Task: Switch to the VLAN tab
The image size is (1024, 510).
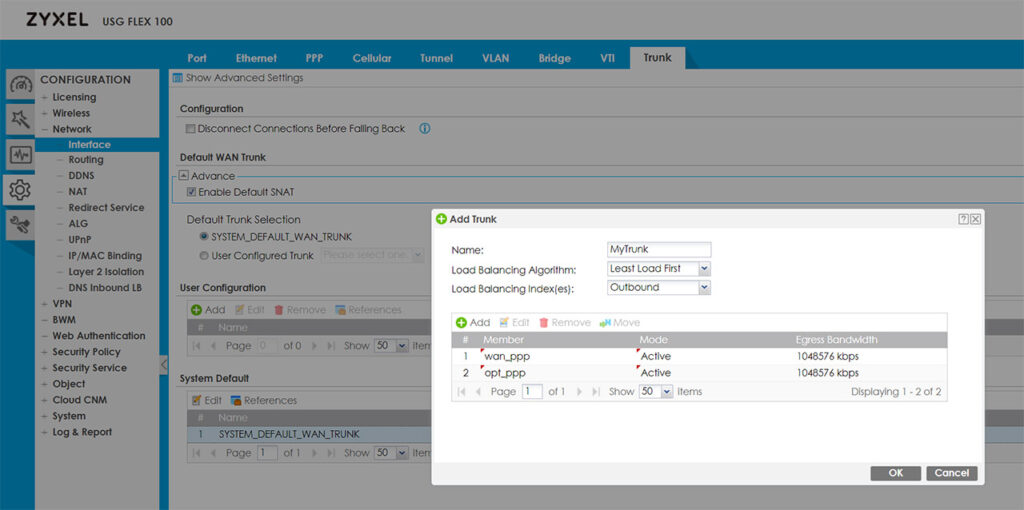Action: click(495, 58)
